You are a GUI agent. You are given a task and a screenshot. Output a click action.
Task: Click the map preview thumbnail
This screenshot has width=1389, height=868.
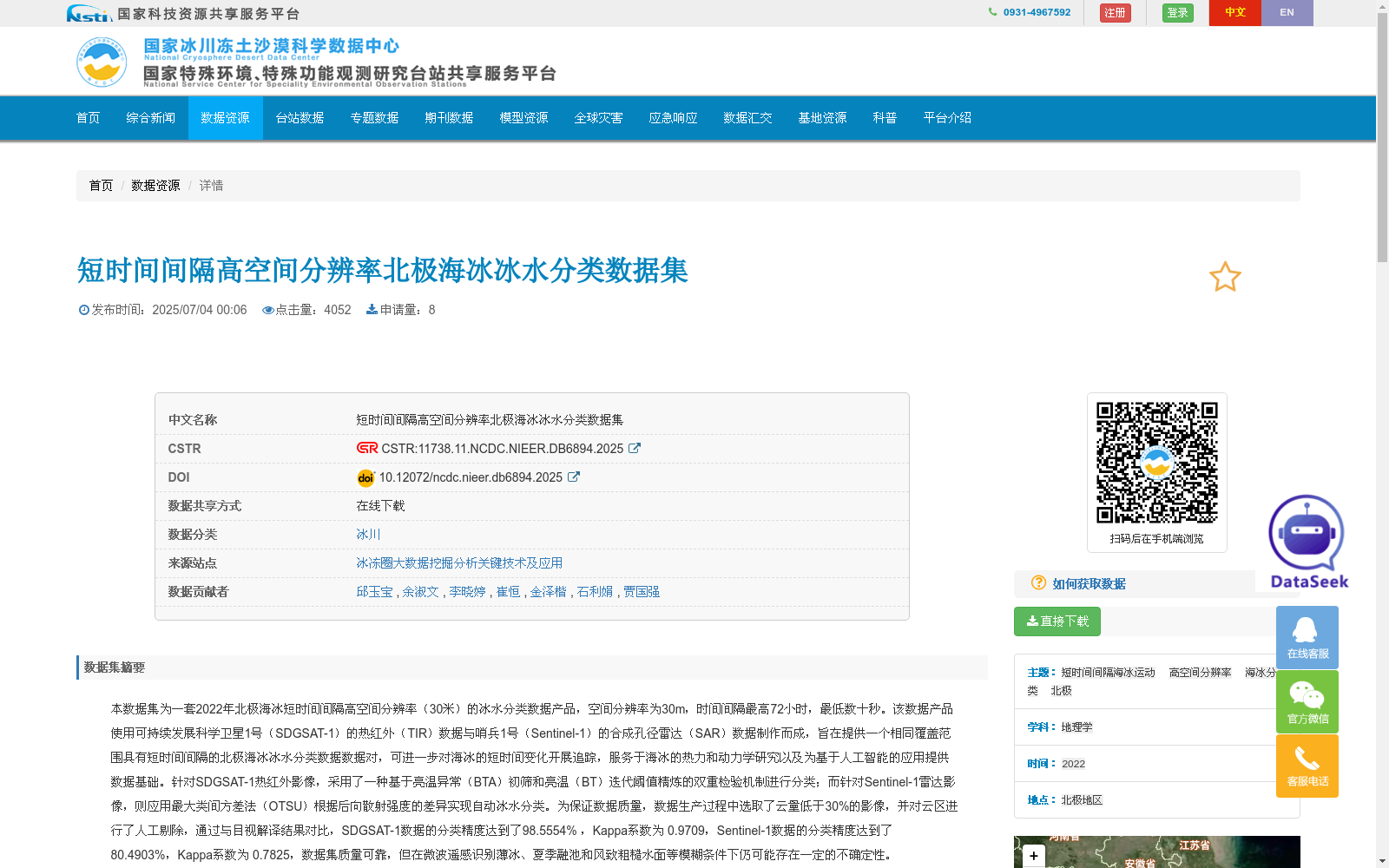point(1156,852)
